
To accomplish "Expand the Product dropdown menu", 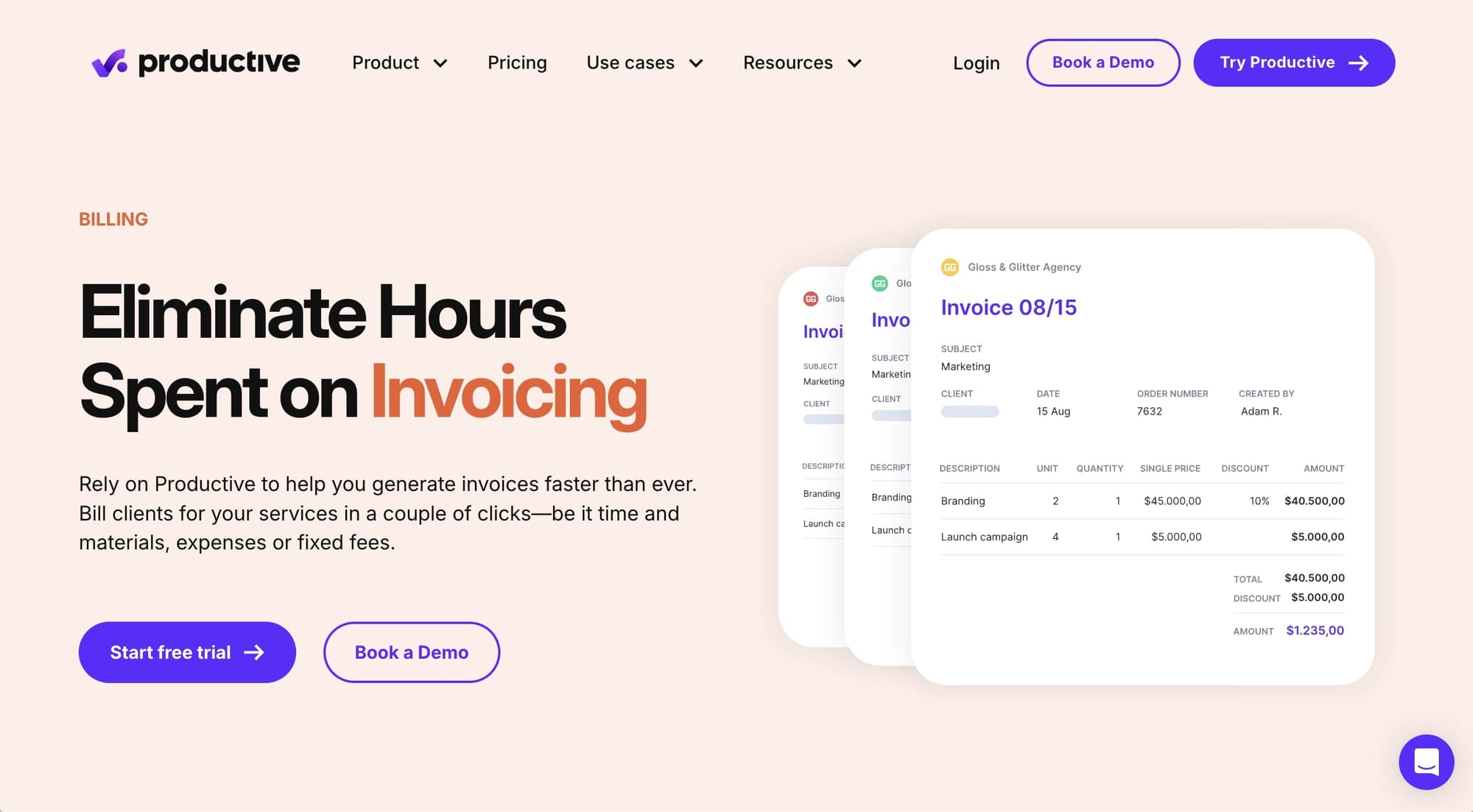I will pos(398,62).
